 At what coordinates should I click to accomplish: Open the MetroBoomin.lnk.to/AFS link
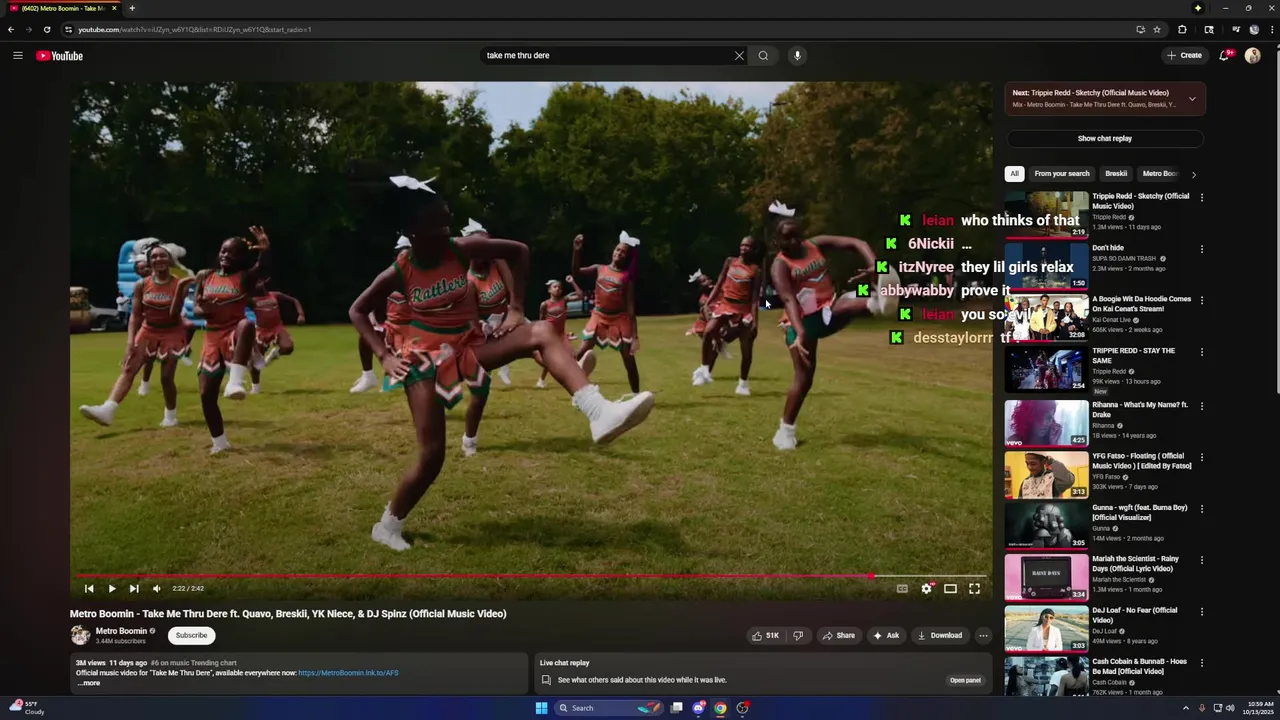[348, 673]
